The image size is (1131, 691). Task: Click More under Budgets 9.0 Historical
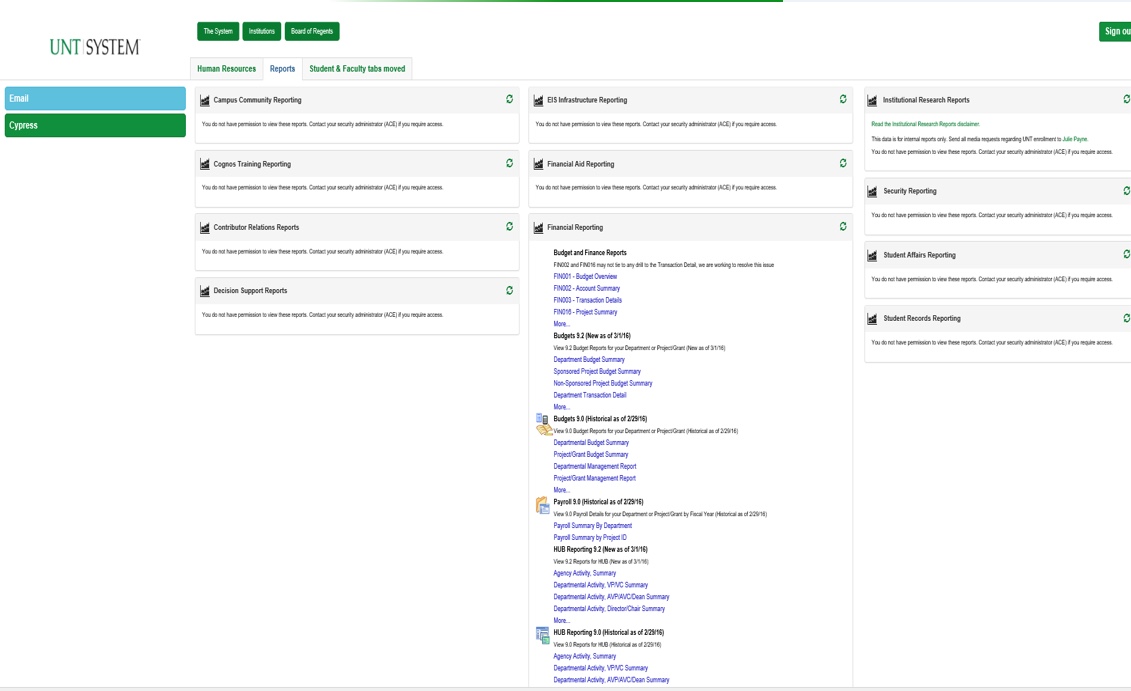point(561,490)
